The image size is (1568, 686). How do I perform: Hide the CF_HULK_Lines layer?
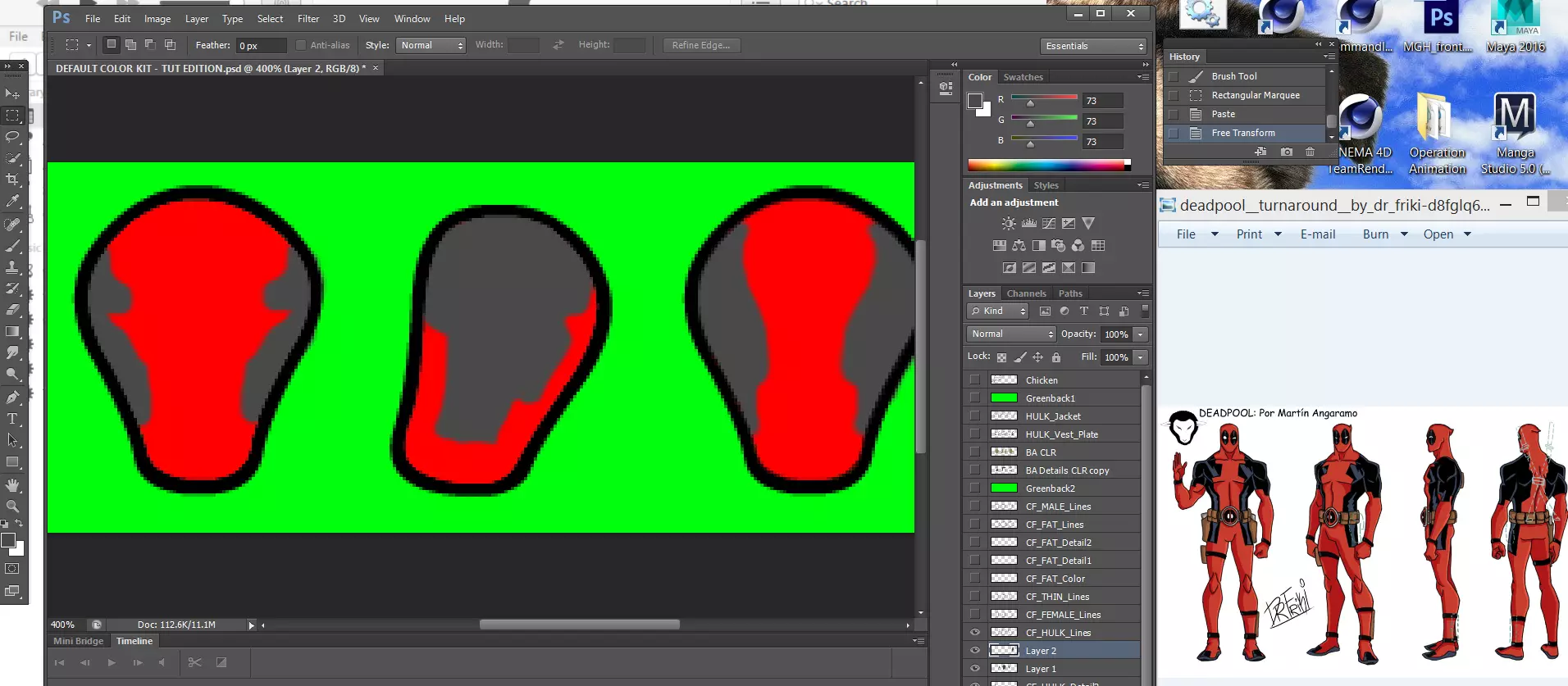coord(975,633)
